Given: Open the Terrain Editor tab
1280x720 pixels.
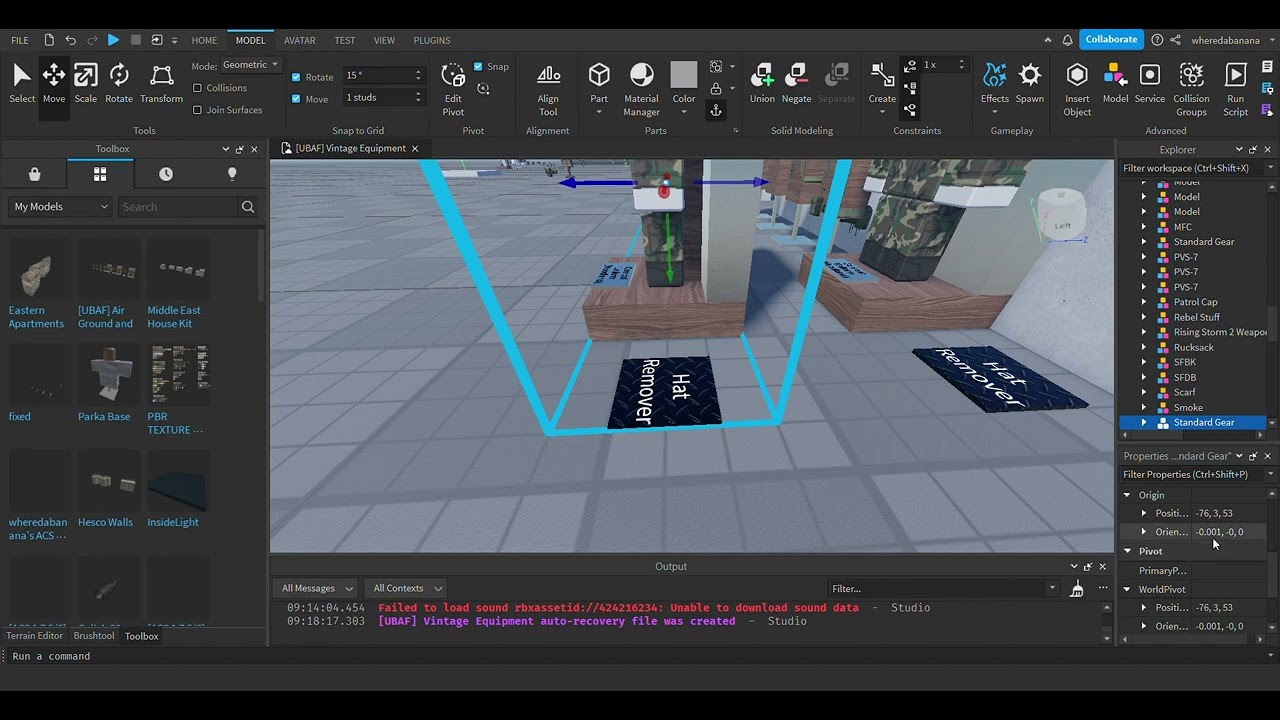Looking at the screenshot, I should tap(34, 635).
